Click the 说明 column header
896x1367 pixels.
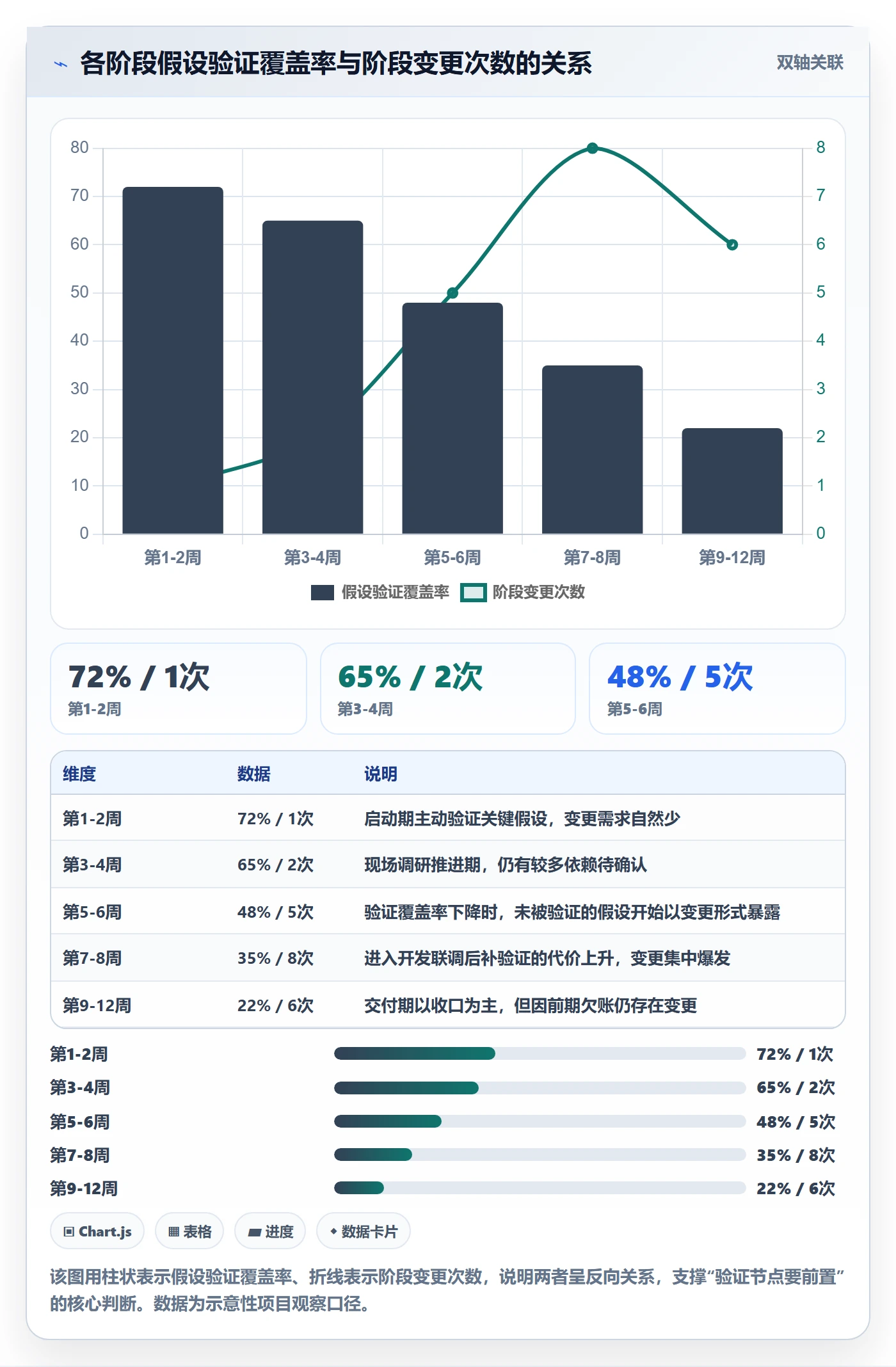(381, 774)
